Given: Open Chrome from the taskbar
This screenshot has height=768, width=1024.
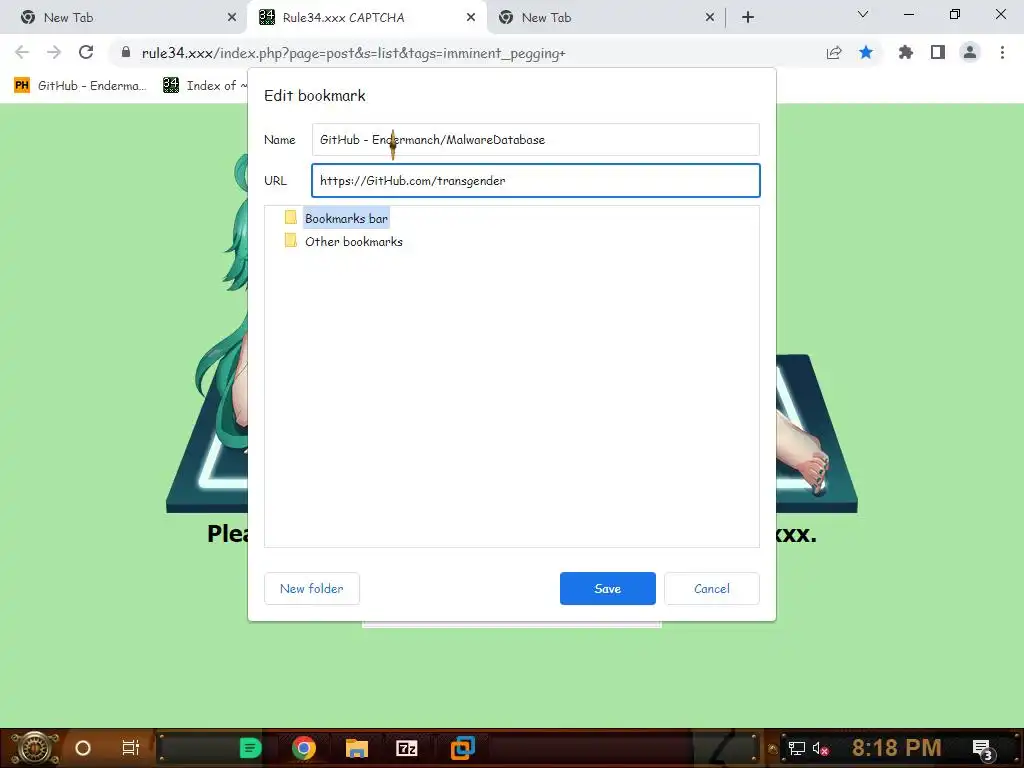Looking at the screenshot, I should pyautogui.click(x=304, y=748).
